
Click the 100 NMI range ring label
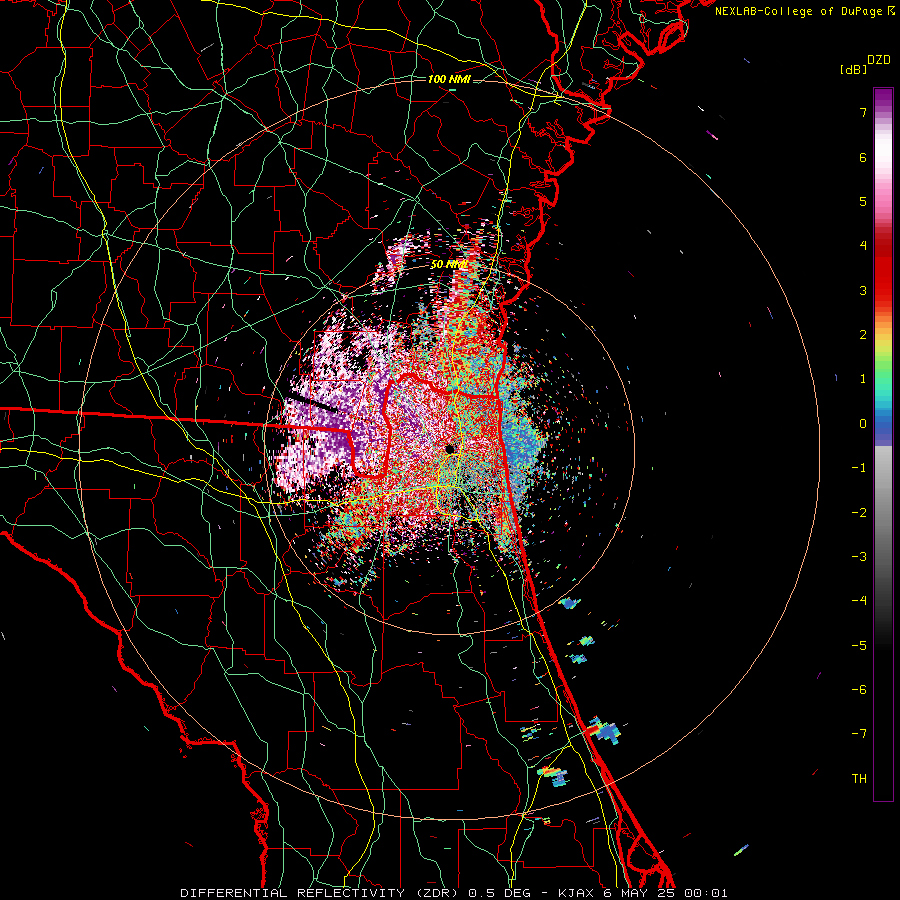coord(449,79)
